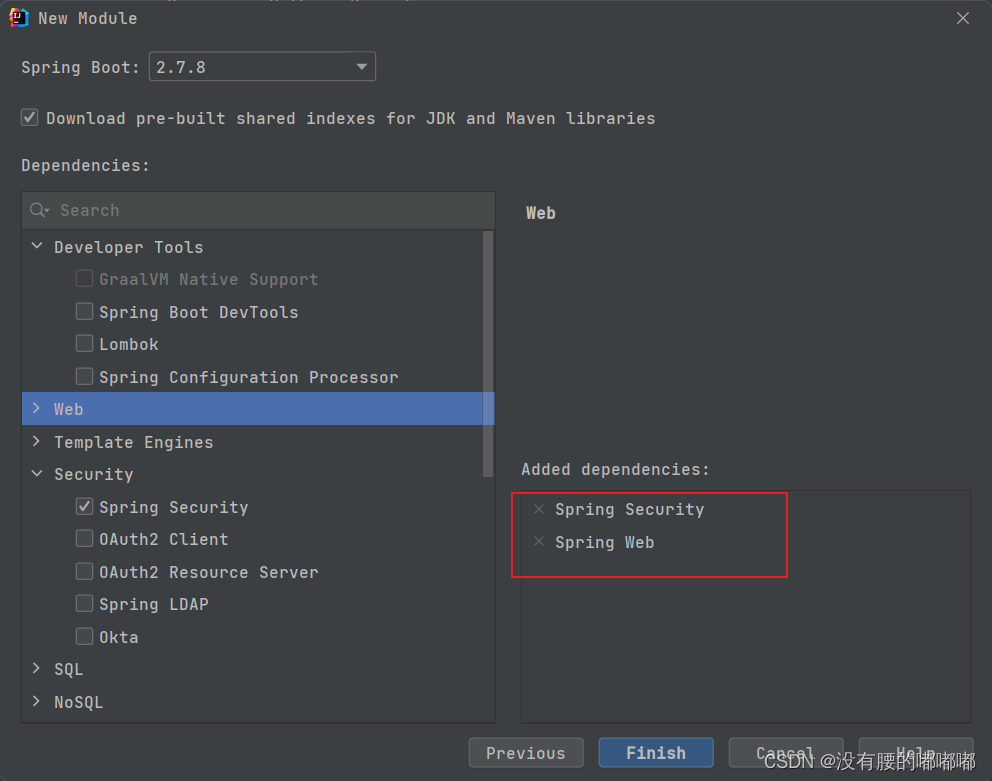Click the IntelliJ logo in title bar

click(x=19, y=18)
